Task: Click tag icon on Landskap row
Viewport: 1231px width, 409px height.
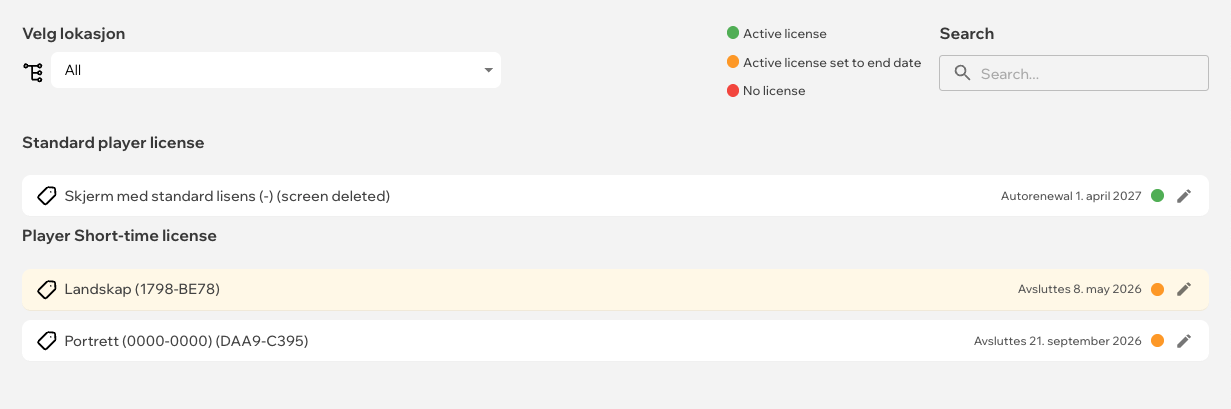Action: tap(46, 289)
